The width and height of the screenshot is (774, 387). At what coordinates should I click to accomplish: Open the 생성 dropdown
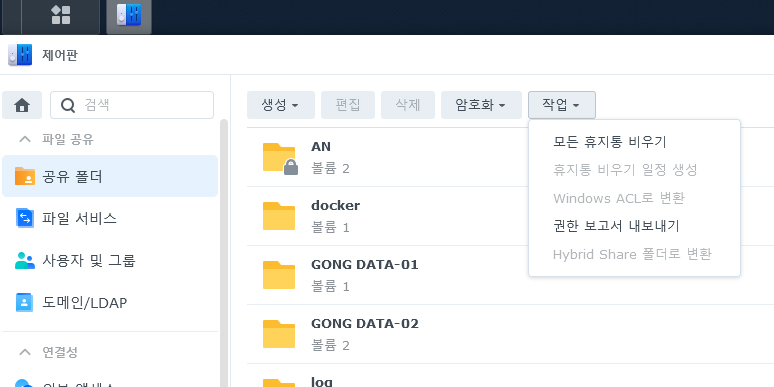click(281, 105)
